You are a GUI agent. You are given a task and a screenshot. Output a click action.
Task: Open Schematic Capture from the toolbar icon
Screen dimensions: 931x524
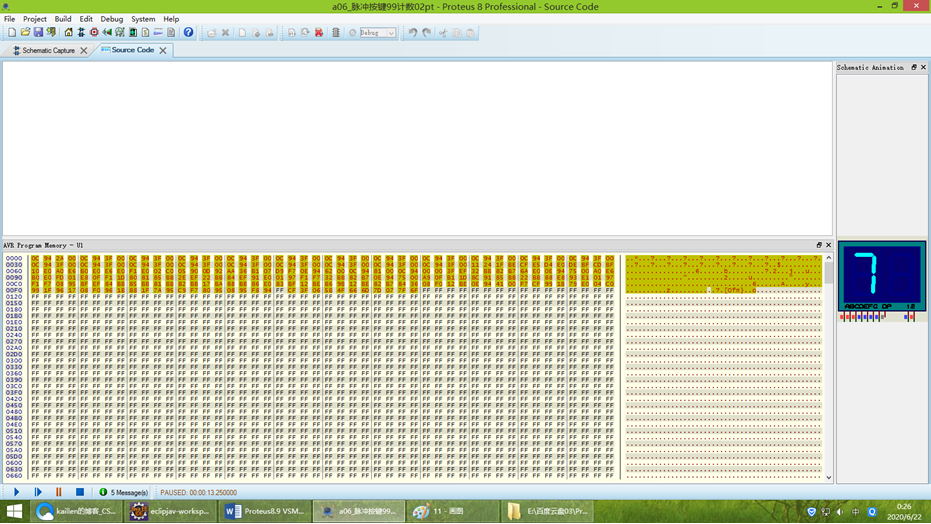pos(81,33)
